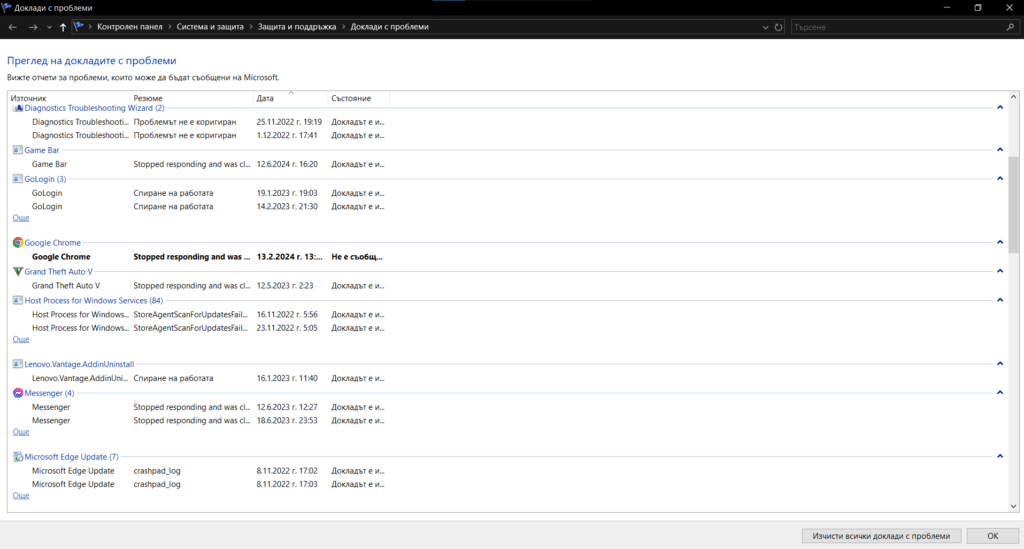Select Diagnostics report dated 25.11.2022 19:19
This screenshot has height=549, width=1024.
pos(199,122)
